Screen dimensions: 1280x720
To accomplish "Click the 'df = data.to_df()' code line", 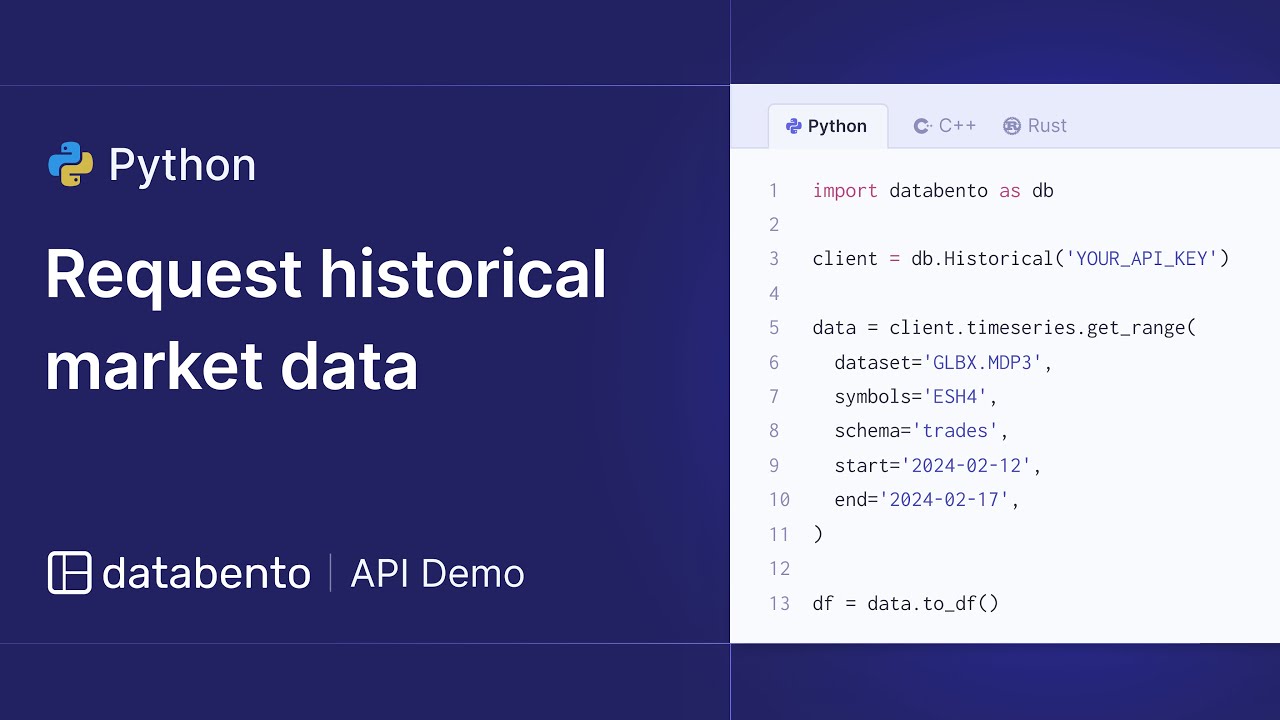I will (x=906, y=603).
